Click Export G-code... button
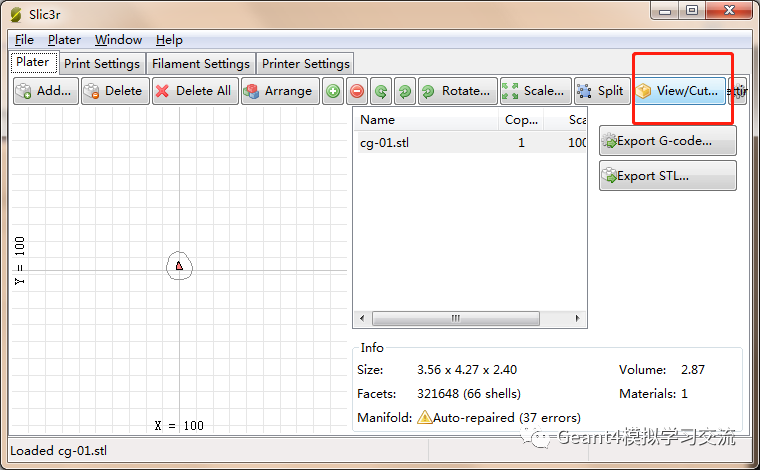The width and height of the screenshot is (760, 470). pyautogui.click(x=667, y=141)
